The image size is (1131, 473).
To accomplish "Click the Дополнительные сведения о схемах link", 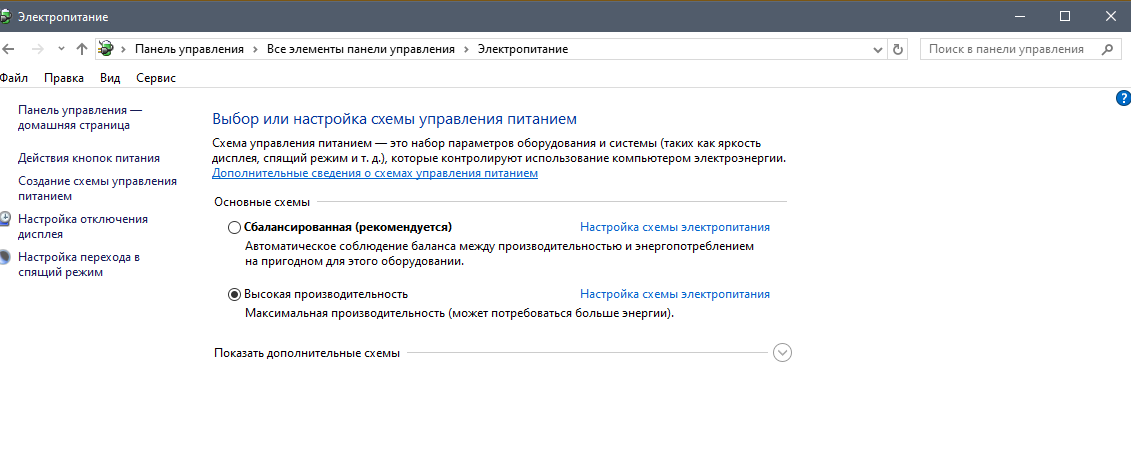I will point(375,173).
